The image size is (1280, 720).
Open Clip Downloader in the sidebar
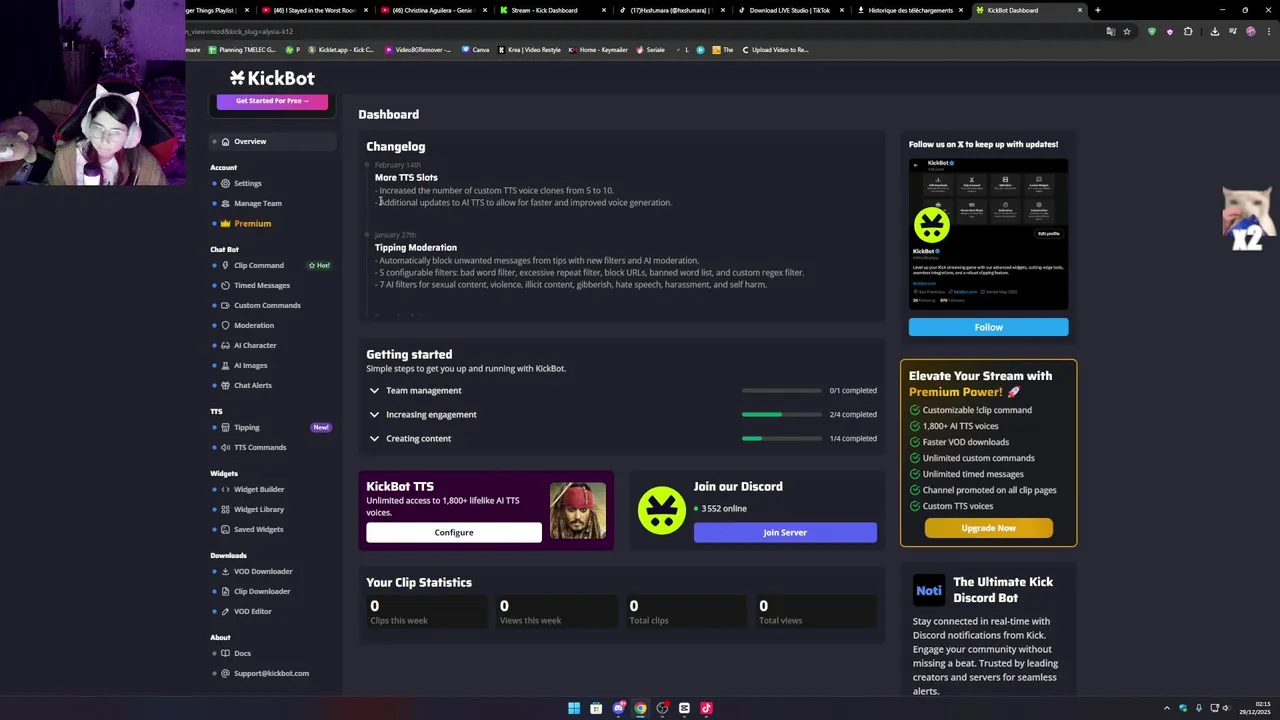261,591
